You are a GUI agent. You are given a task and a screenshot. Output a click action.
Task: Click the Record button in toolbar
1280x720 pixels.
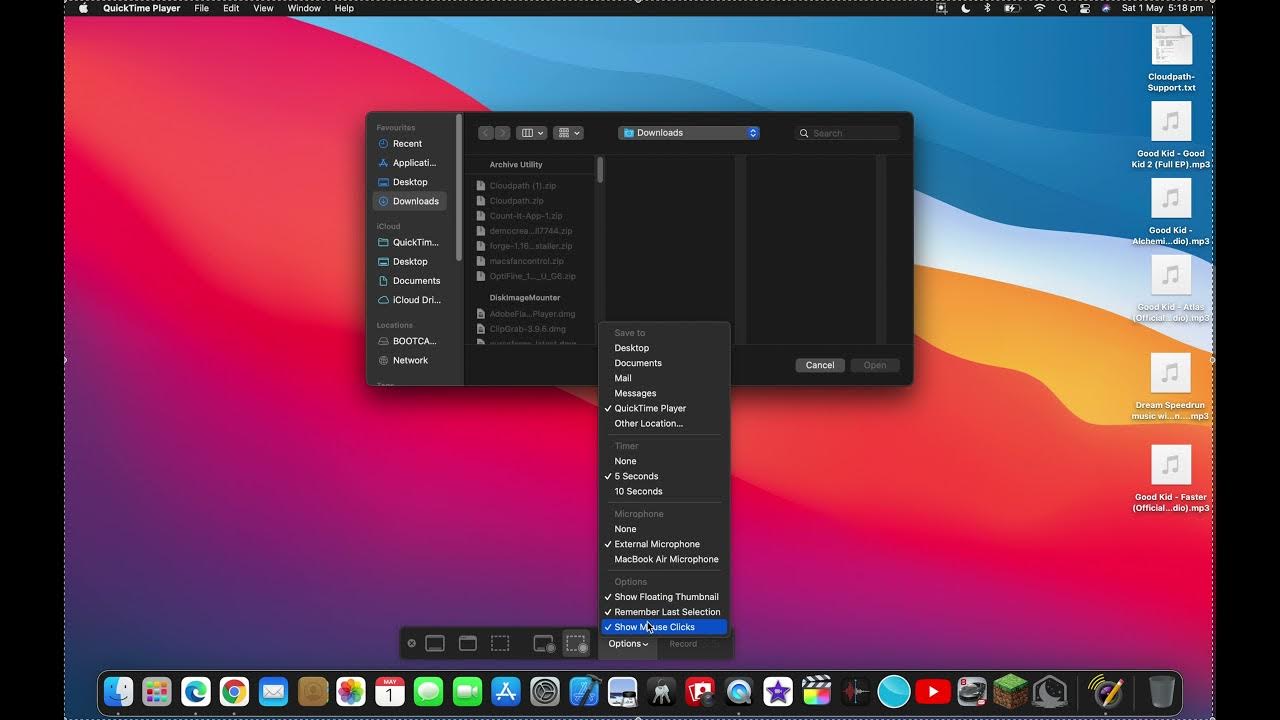(683, 644)
